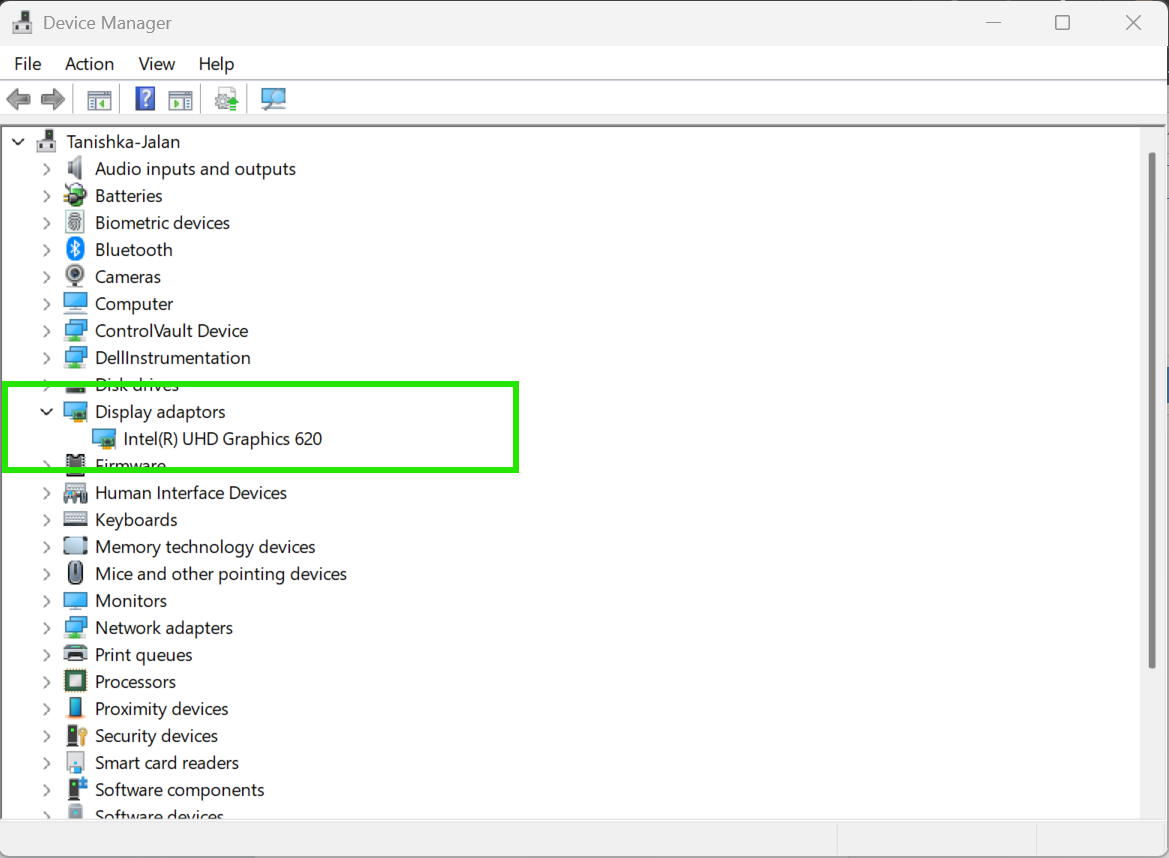The width and height of the screenshot is (1169, 858).
Task: Expand the Cameras category chevron
Action: click(47, 277)
